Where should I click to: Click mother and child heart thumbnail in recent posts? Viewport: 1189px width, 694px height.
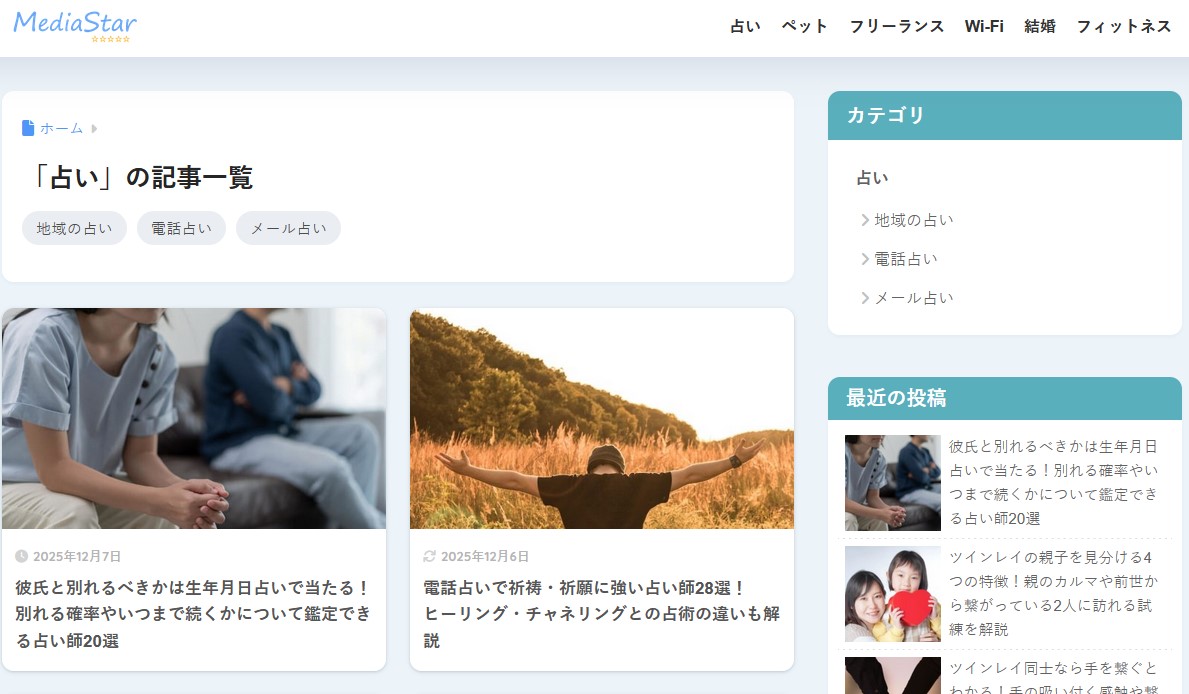point(892,594)
